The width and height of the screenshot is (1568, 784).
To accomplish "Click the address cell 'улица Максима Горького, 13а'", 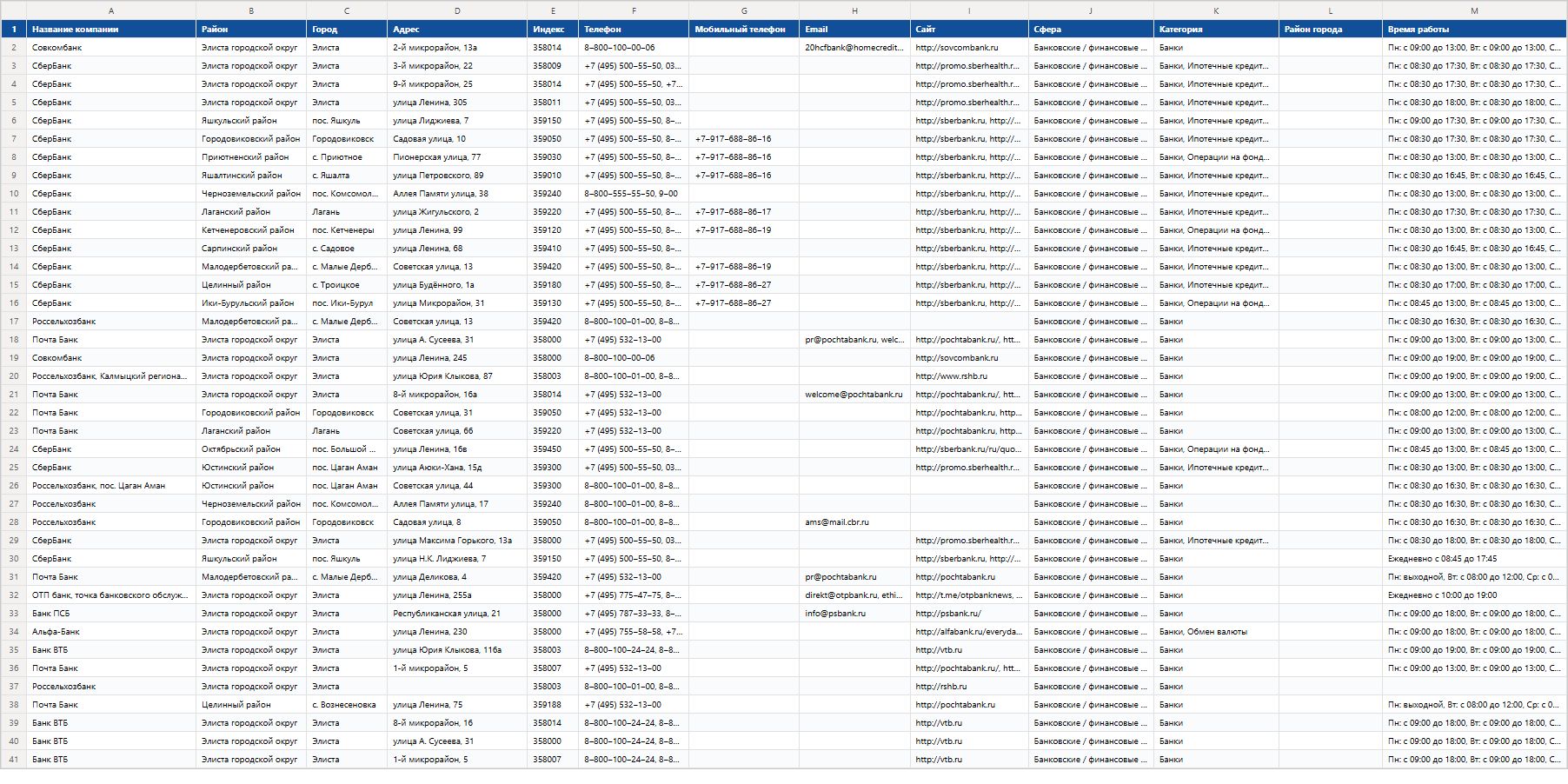I will point(457,541).
